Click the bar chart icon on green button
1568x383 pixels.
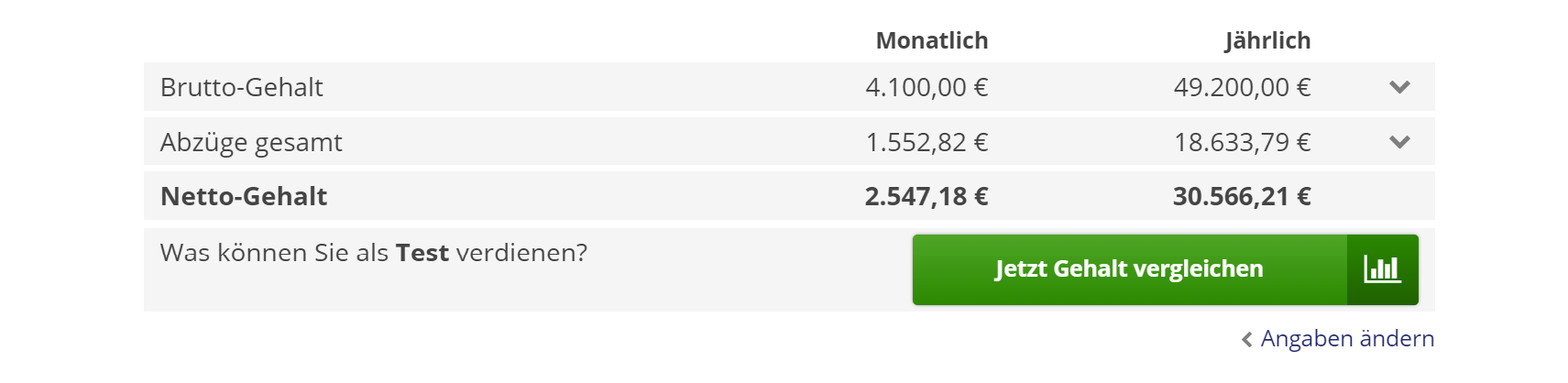coord(1382,269)
